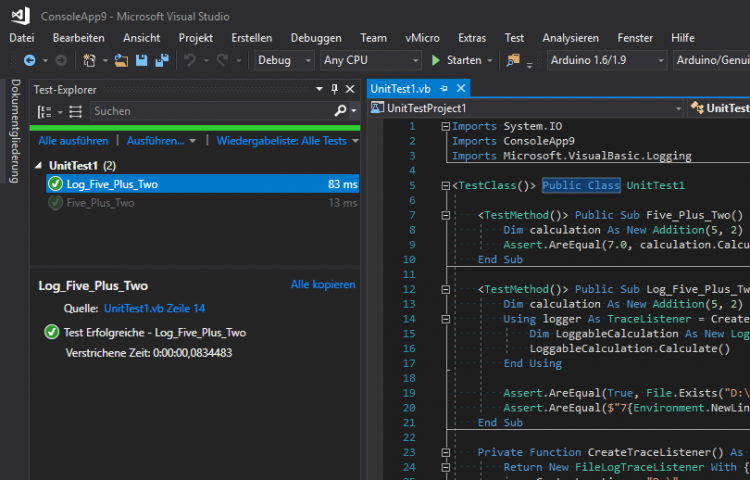Open search options arrow in Test-Explorer
The image size is (750, 480).
click(353, 111)
